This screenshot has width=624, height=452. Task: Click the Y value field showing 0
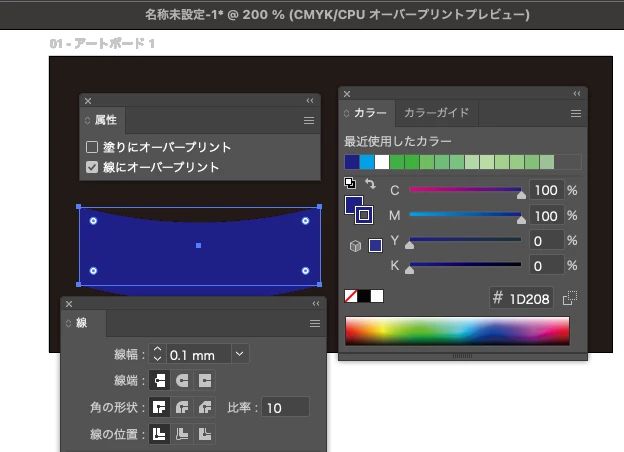547,241
